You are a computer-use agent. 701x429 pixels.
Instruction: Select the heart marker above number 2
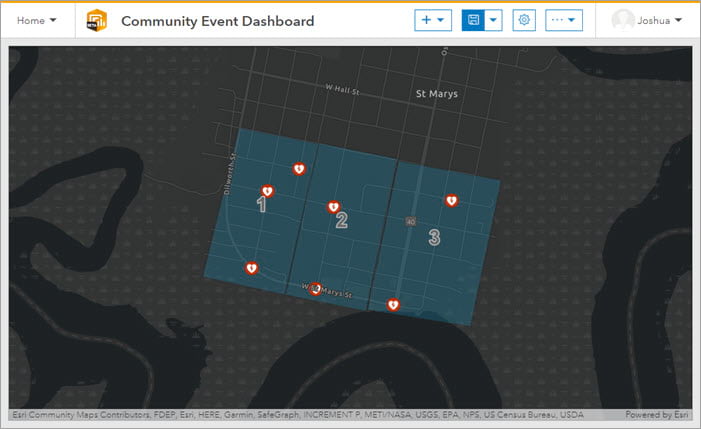pos(334,207)
